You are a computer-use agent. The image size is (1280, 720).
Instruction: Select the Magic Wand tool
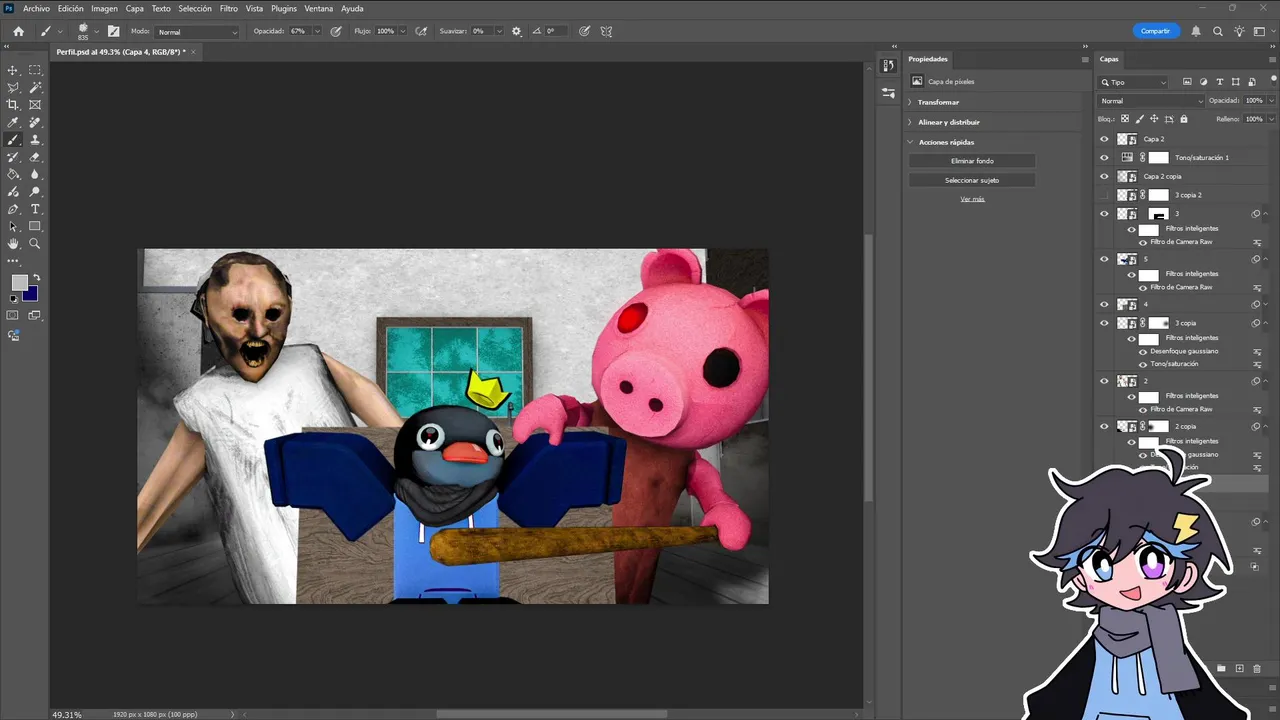[x=35, y=87]
